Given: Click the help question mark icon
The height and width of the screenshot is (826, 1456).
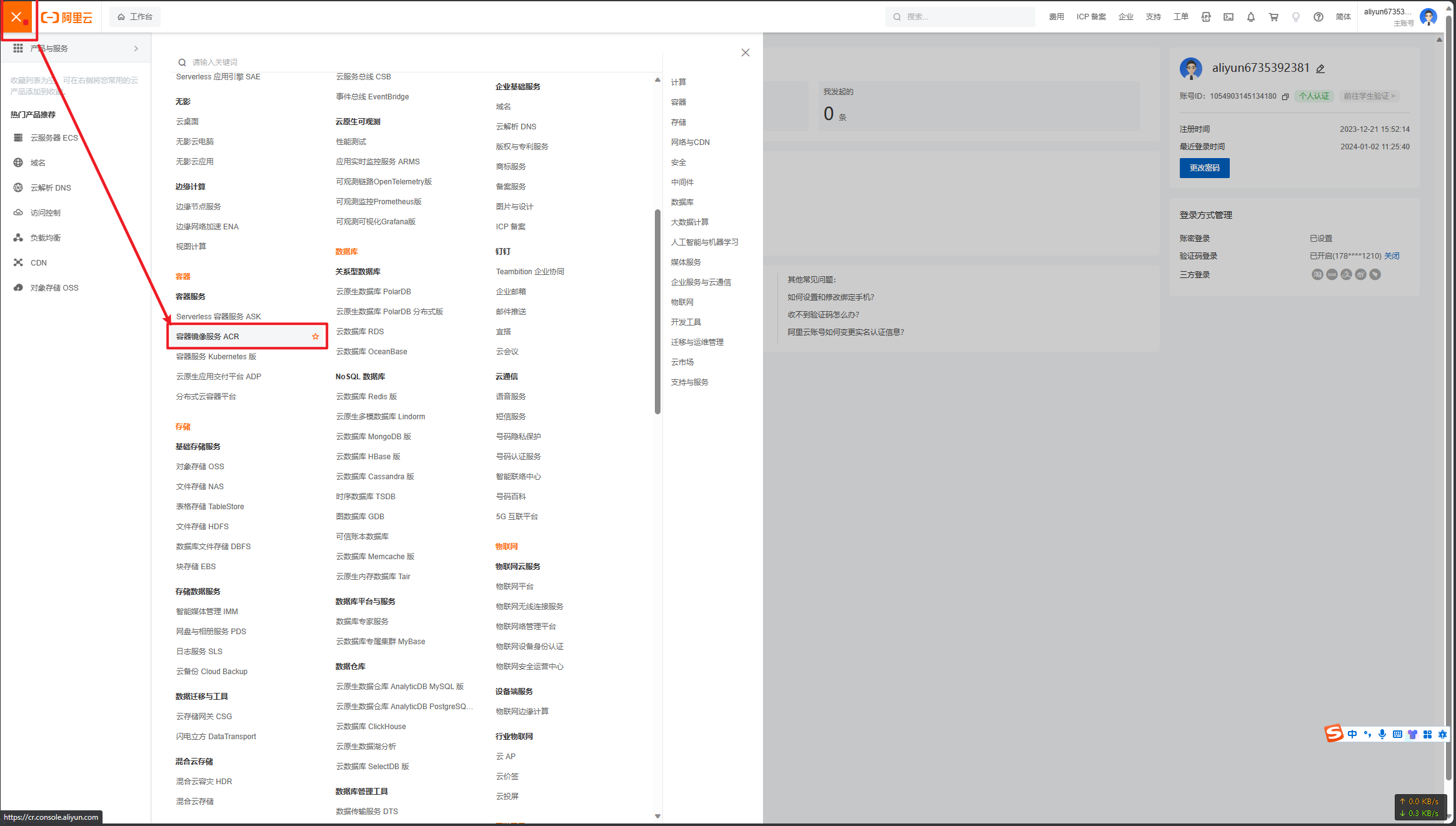Looking at the screenshot, I should click(x=1318, y=17).
